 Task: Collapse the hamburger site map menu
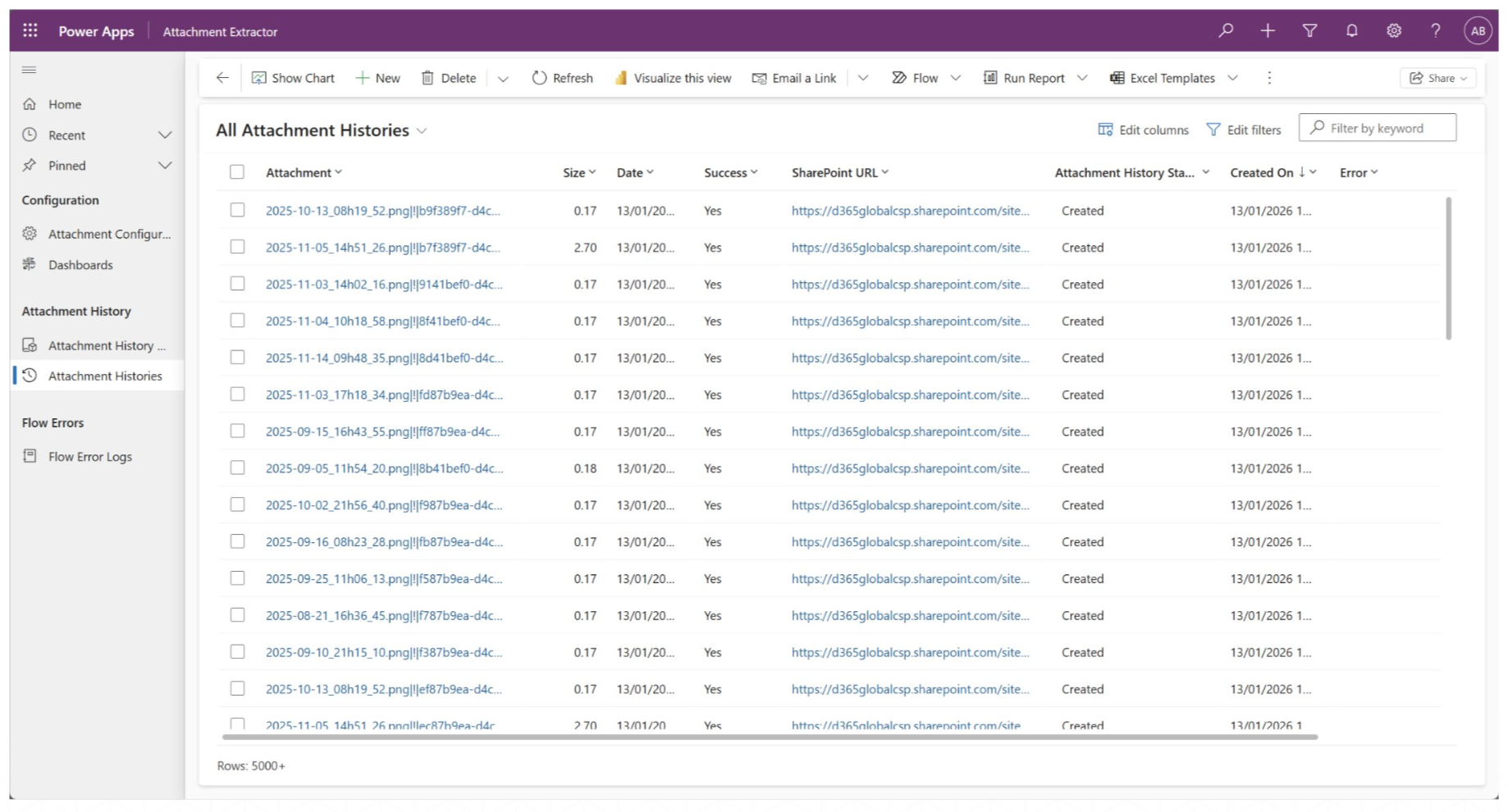(x=30, y=70)
